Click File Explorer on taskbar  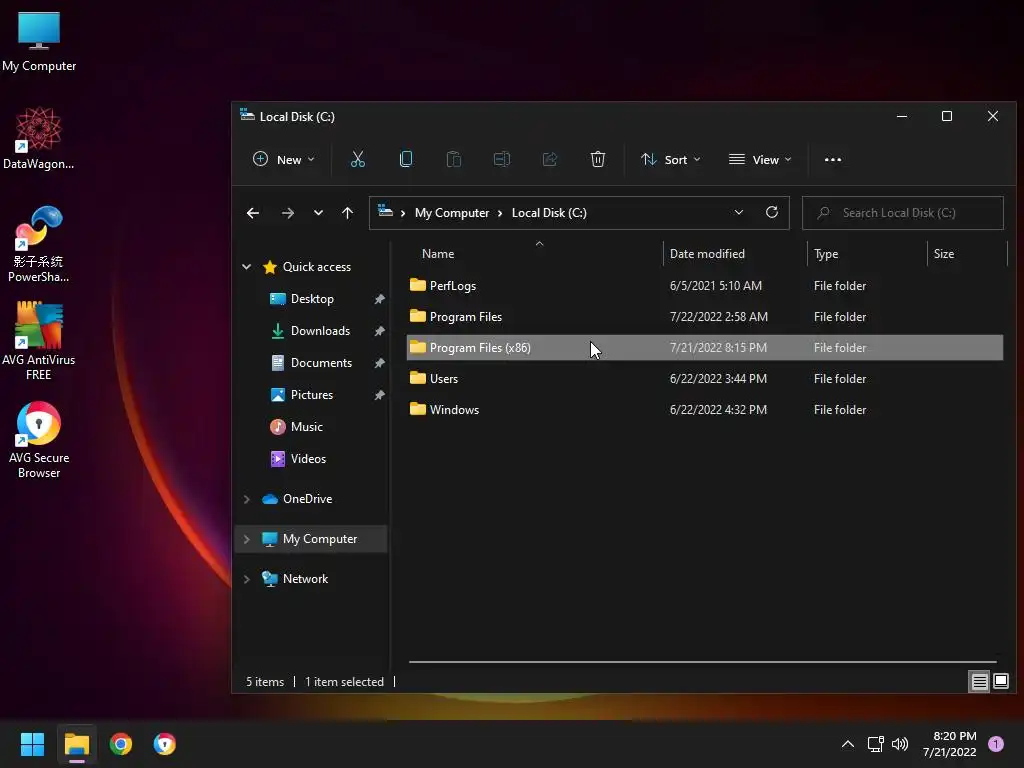click(x=76, y=744)
